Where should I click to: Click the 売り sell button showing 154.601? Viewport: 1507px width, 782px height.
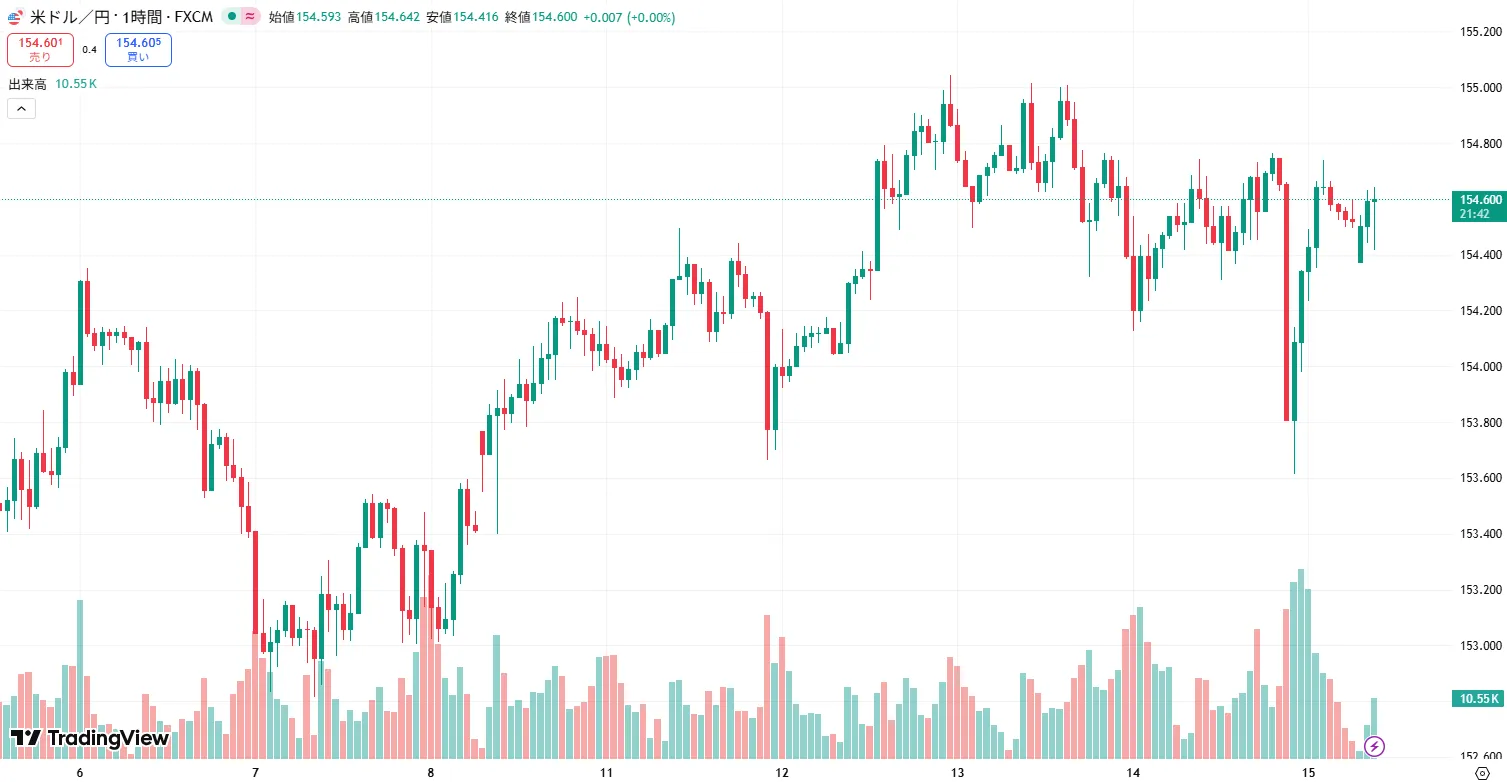click(41, 49)
